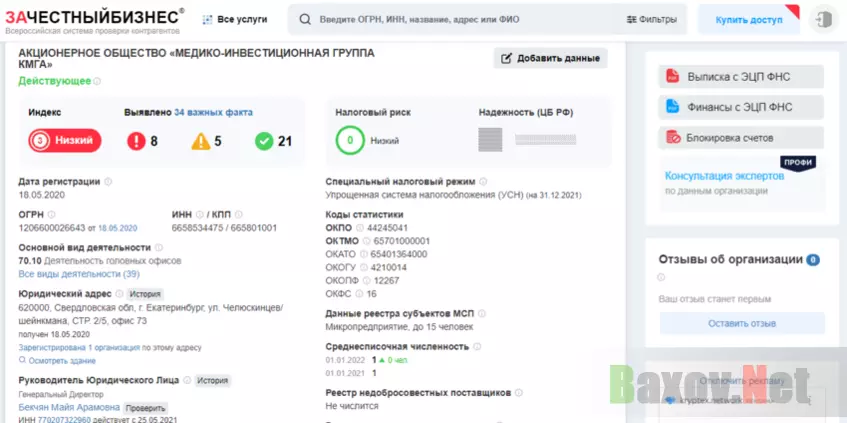The image size is (847, 423).
Task: Click info icon beside ИНН
Action: click(x=199, y=214)
